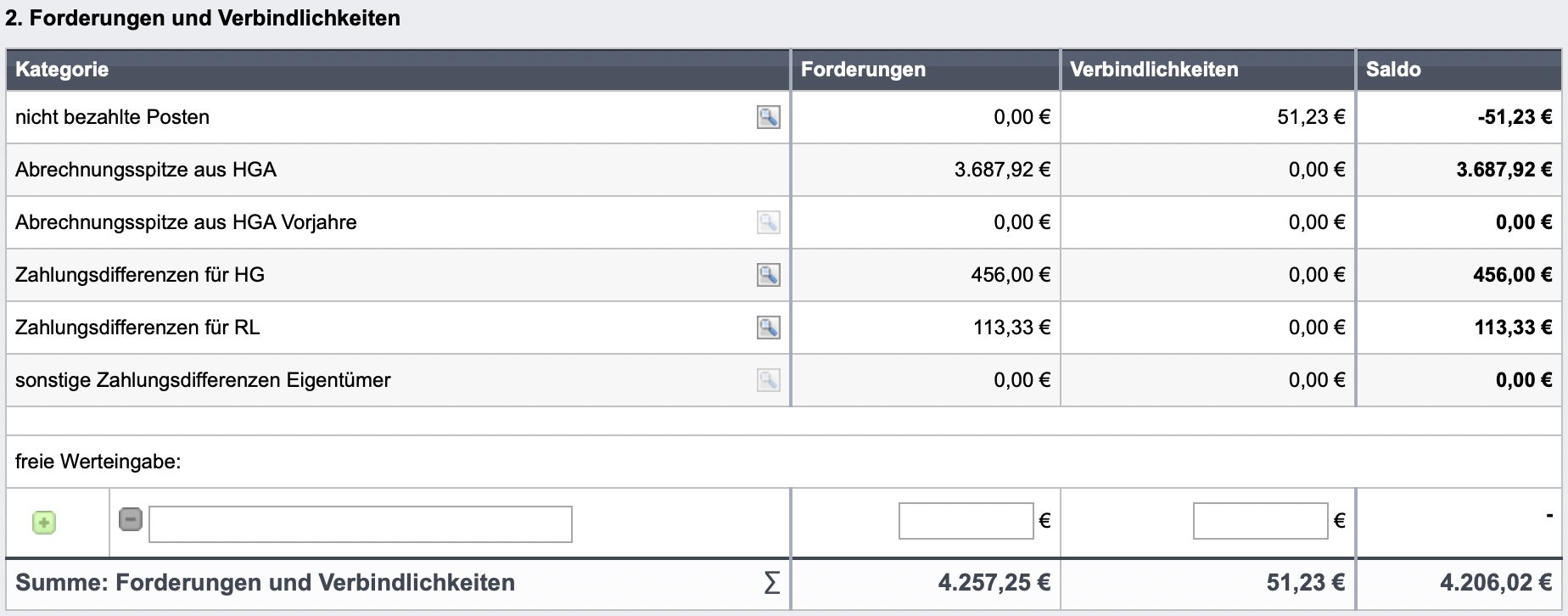
Task: Focus the Verbindlichkeiten amount input field
Action: click(1260, 520)
